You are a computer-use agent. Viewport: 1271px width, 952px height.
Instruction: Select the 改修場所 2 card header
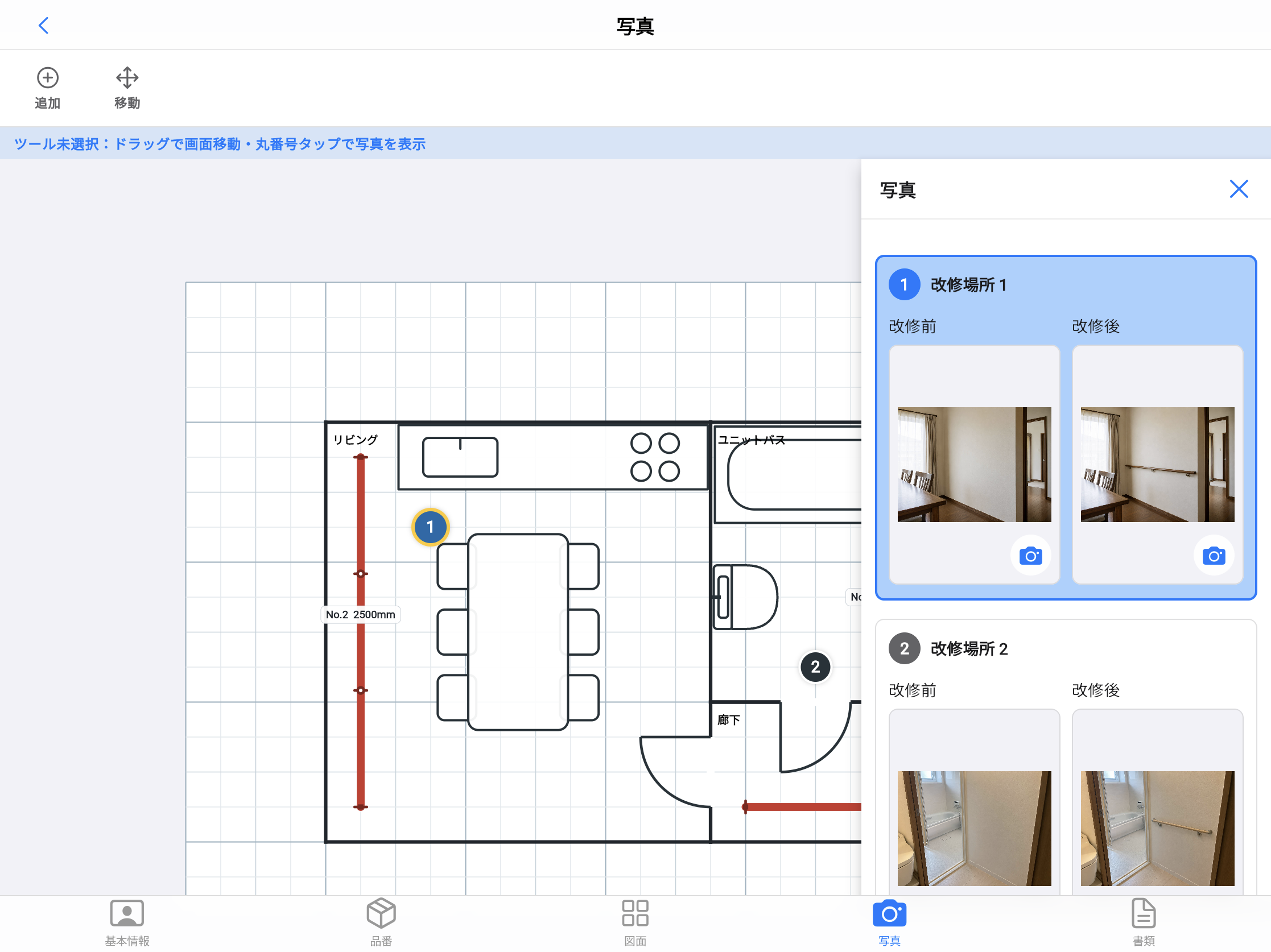click(x=1066, y=649)
